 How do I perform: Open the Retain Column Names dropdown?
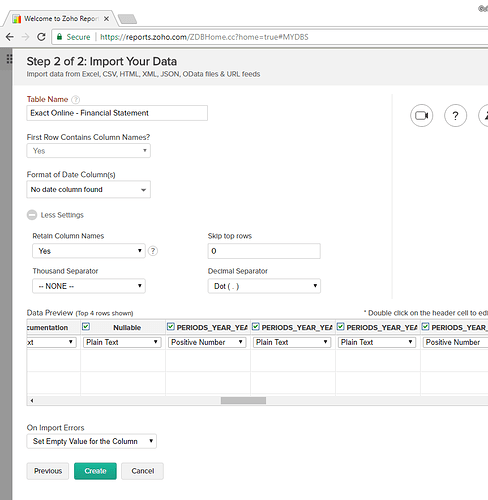(x=89, y=251)
